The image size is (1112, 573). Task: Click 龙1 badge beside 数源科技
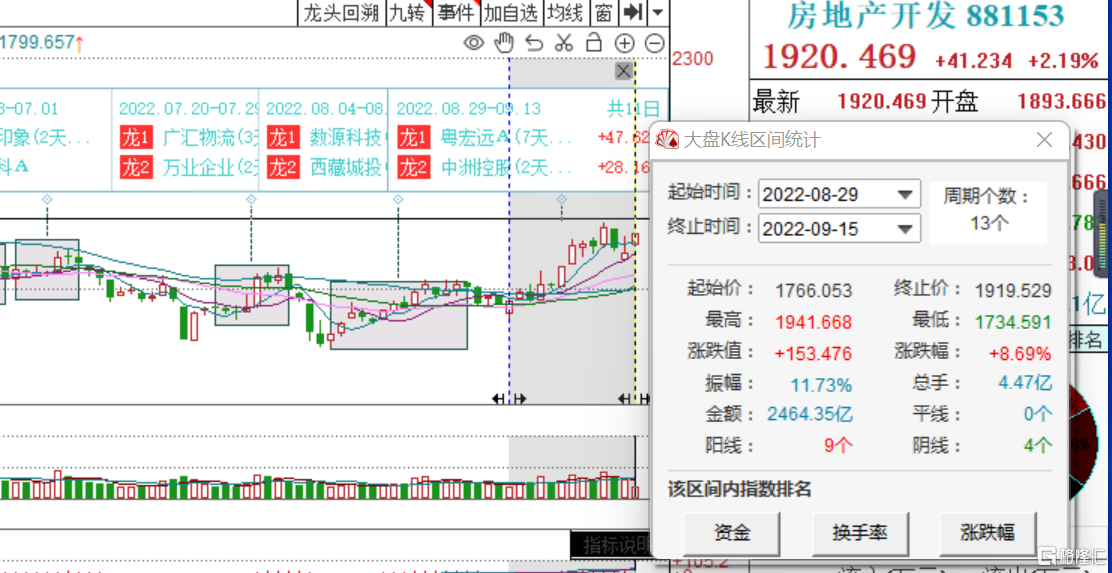click(282, 137)
